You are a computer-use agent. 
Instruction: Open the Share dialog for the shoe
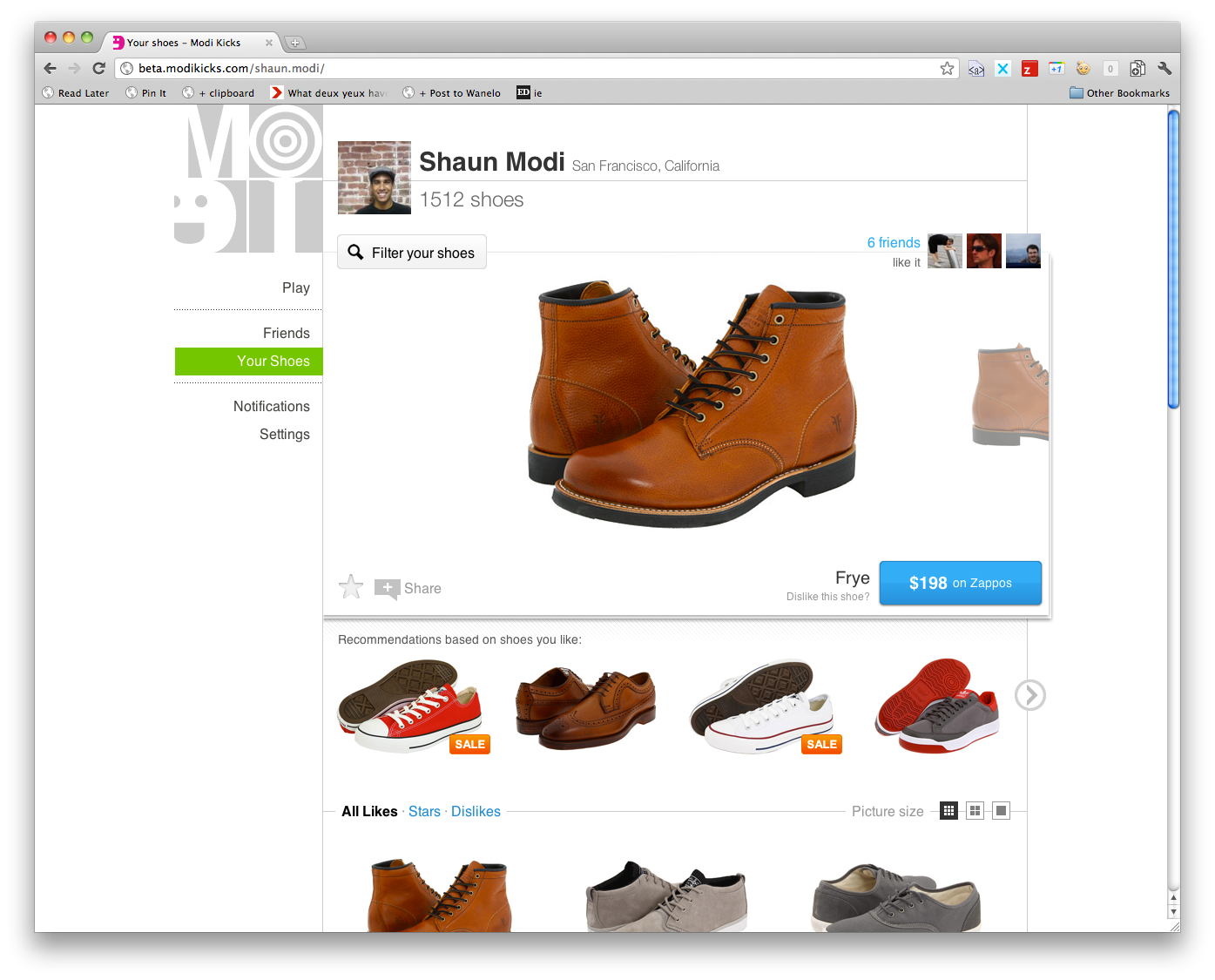(408, 588)
